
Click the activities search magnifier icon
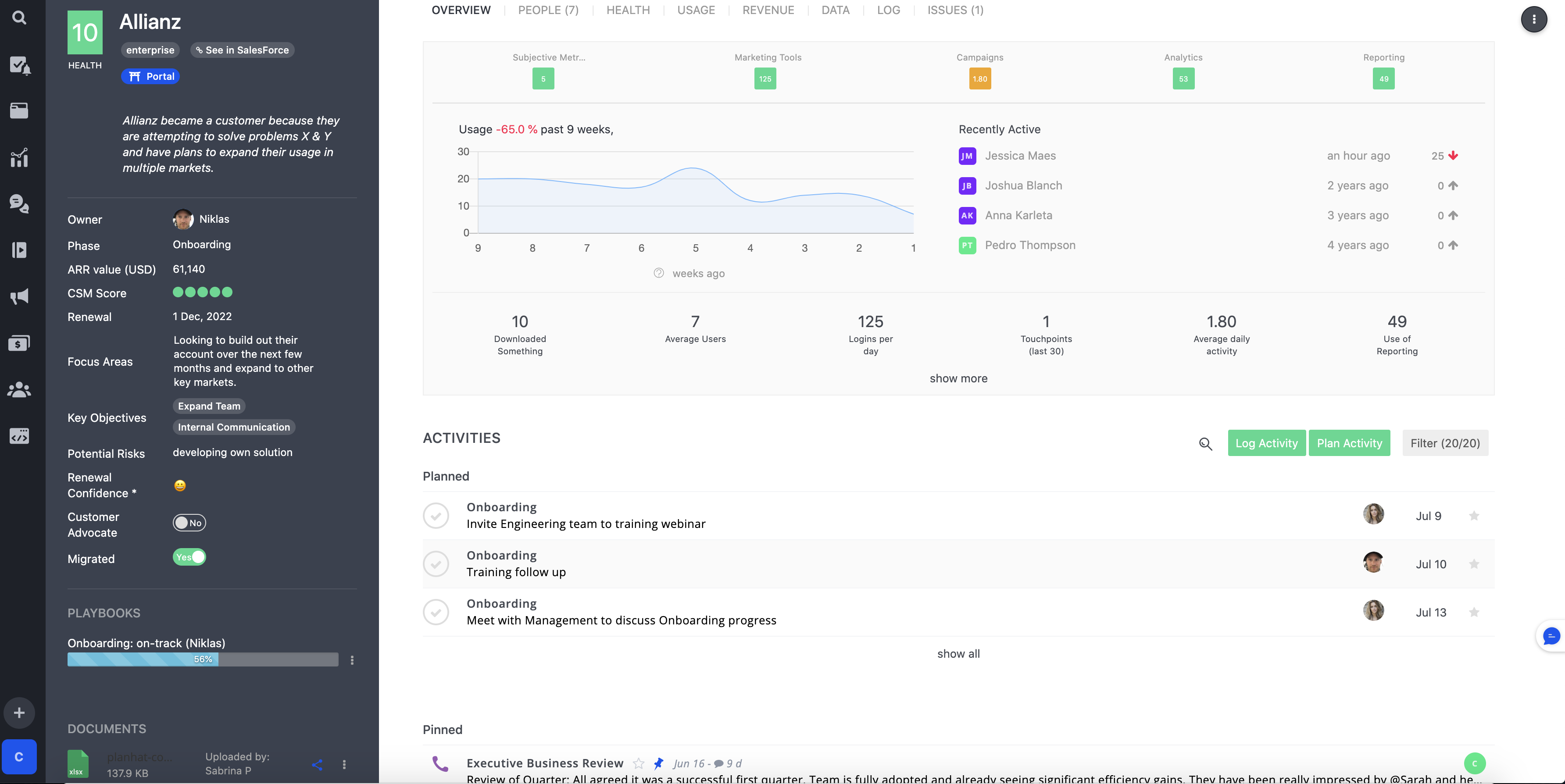[1205, 444]
